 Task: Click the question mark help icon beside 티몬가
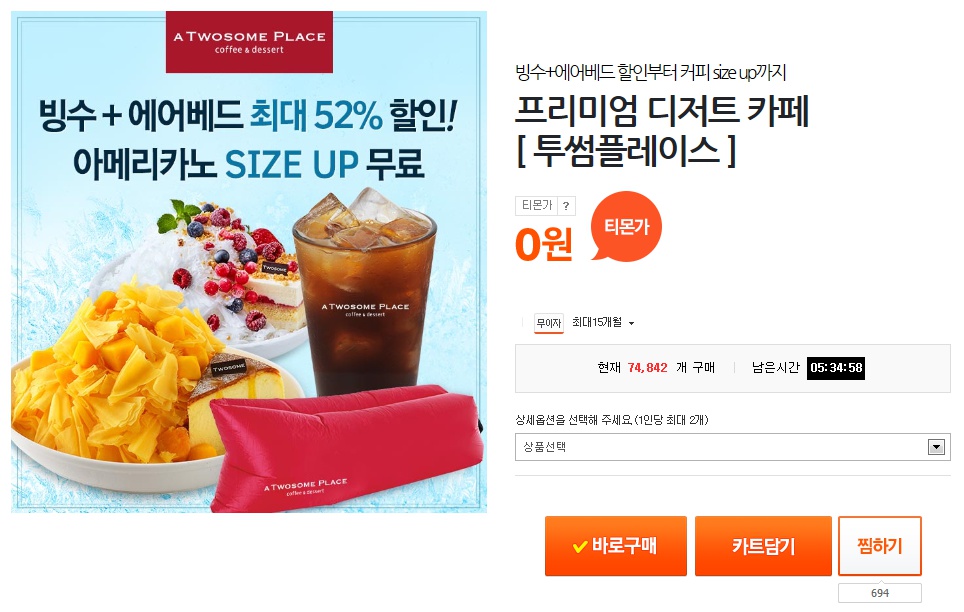pos(566,205)
